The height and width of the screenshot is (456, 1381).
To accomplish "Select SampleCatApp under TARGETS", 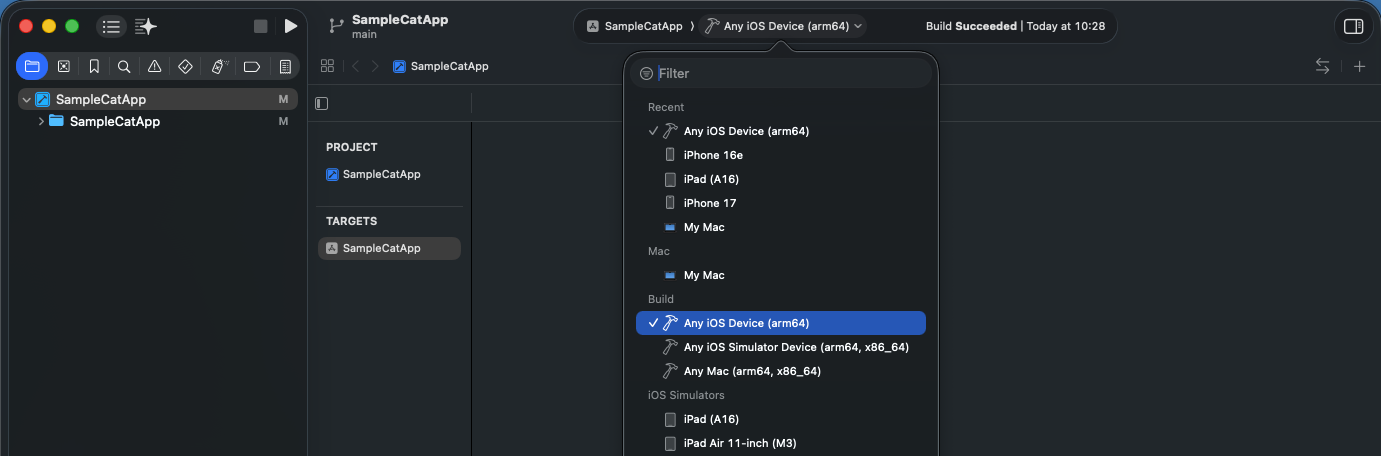I will pyautogui.click(x=389, y=248).
